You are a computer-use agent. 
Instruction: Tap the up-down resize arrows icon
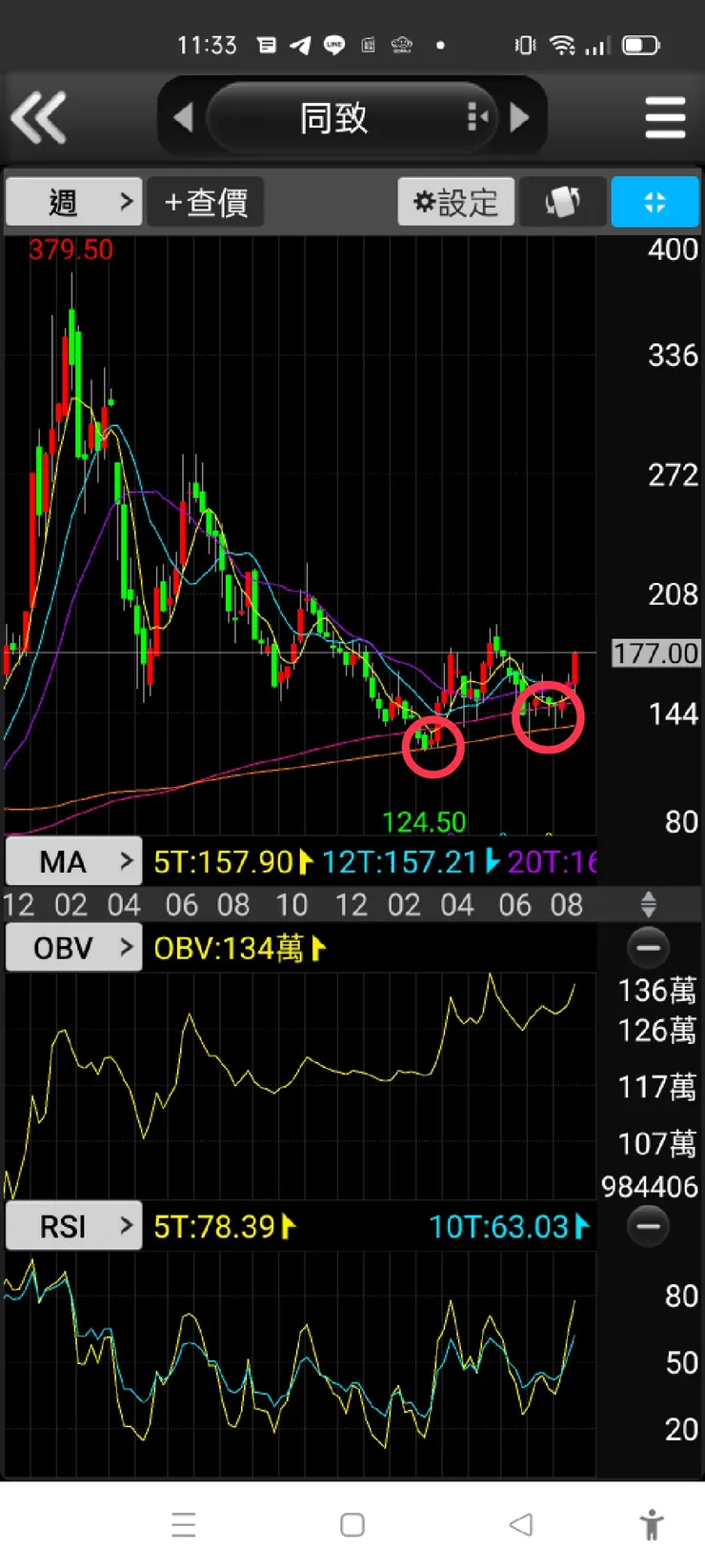[649, 904]
